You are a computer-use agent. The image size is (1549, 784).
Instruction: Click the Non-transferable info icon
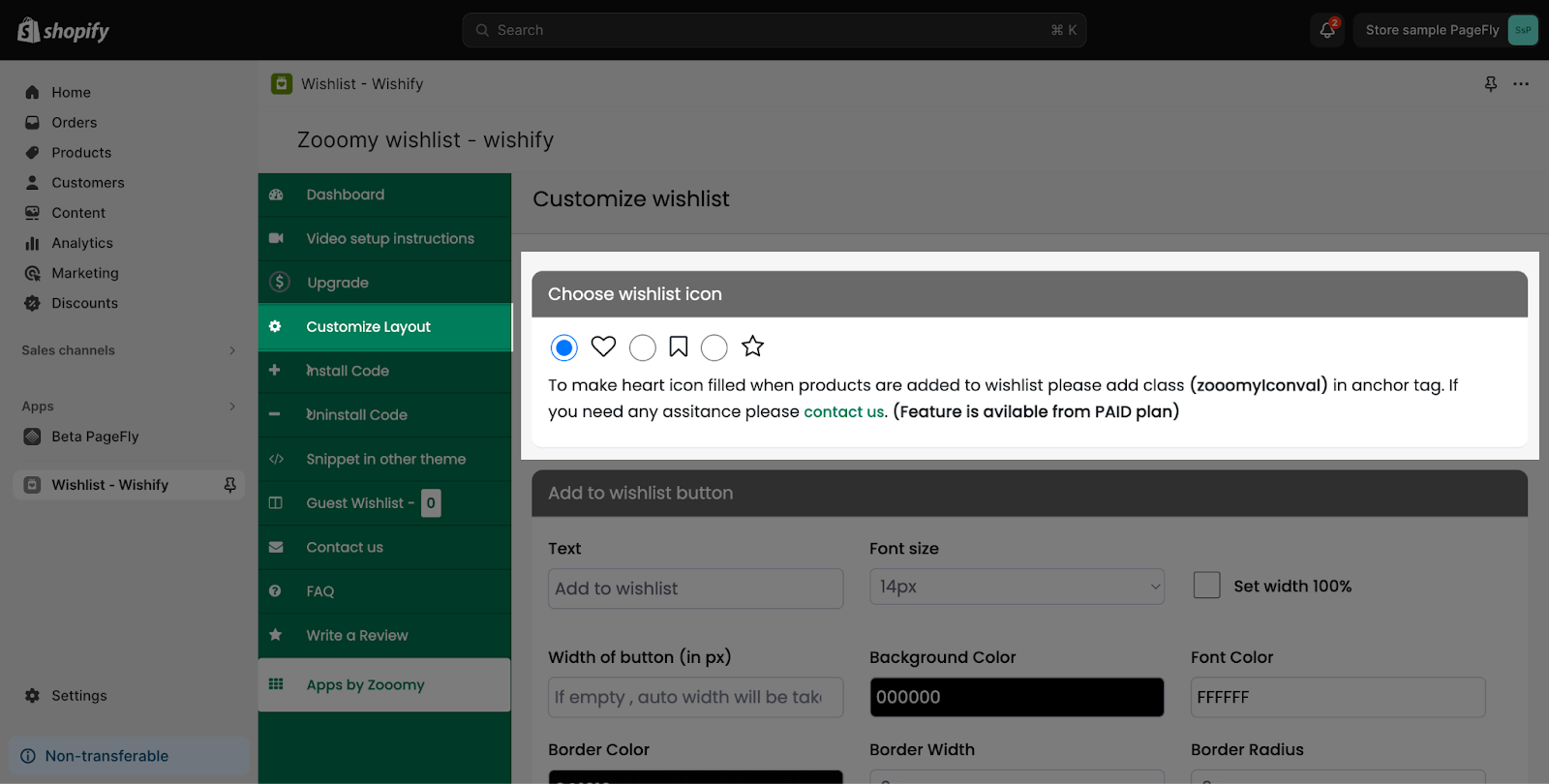click(x=28, y=756)
